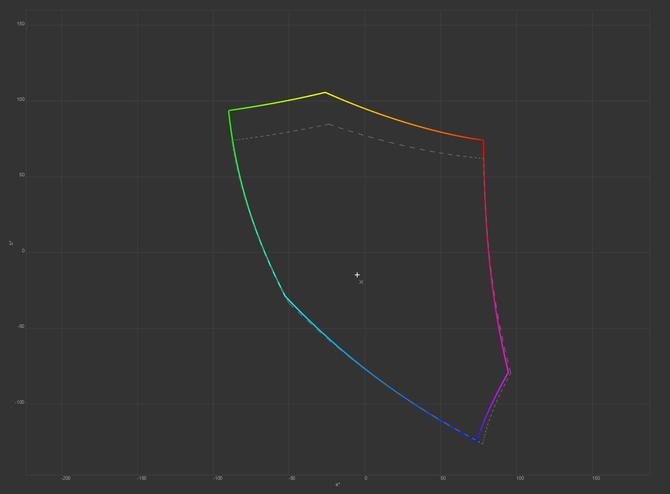Click the -50 label on the vertical axis
Viewport: 670px width, 494px height.
click(x=21, y=326)
